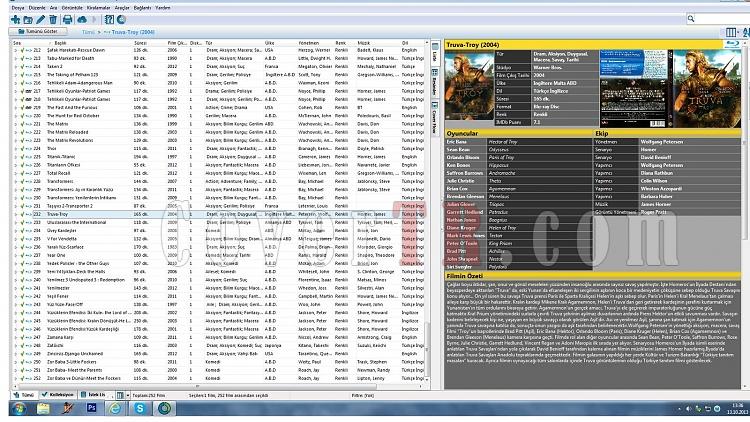Open dropdown arrow beside status bar column icon

(x=128, y=396)
